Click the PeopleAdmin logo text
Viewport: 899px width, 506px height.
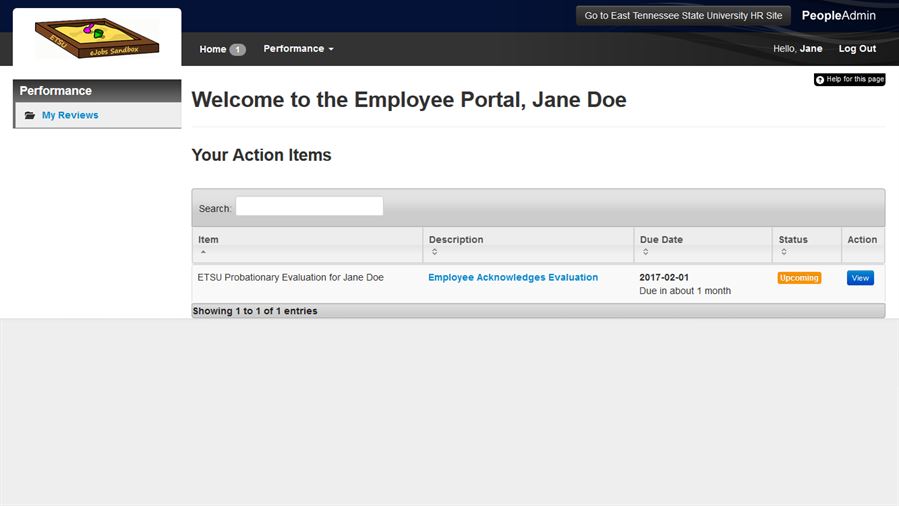838,16
